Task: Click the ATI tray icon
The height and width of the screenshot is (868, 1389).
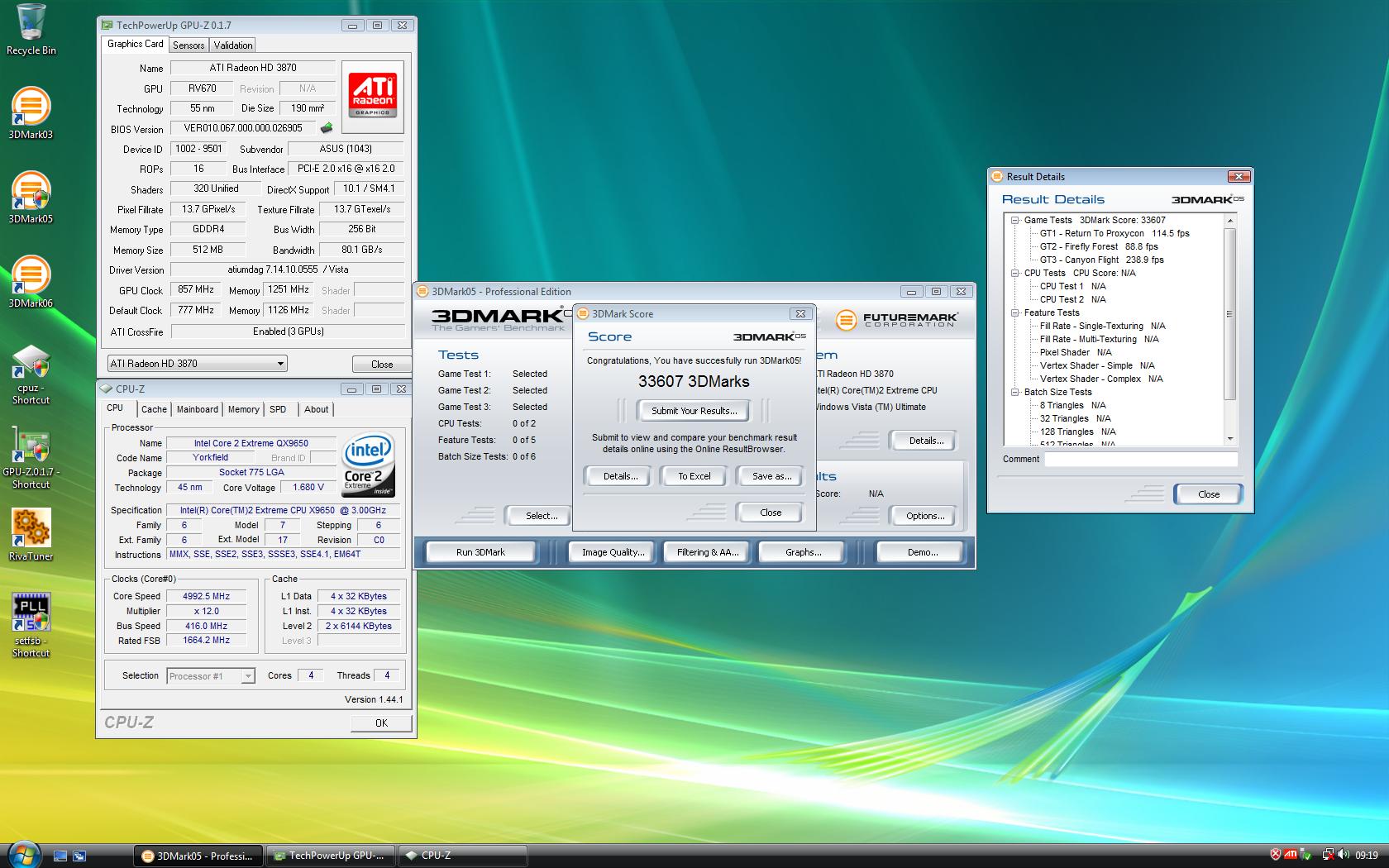Action: pyautogui.click(x=1290, y=855)
